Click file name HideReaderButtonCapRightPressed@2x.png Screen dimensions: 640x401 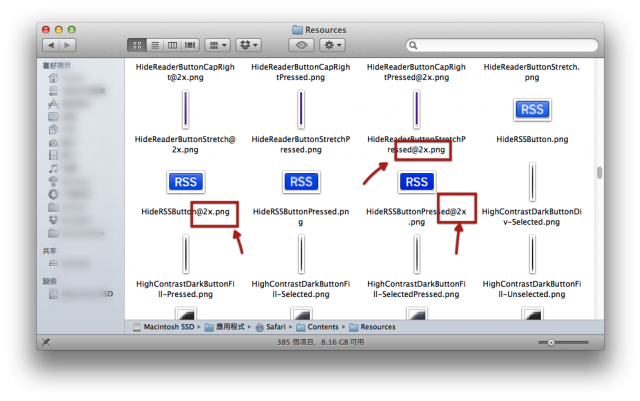coord(416,72)
